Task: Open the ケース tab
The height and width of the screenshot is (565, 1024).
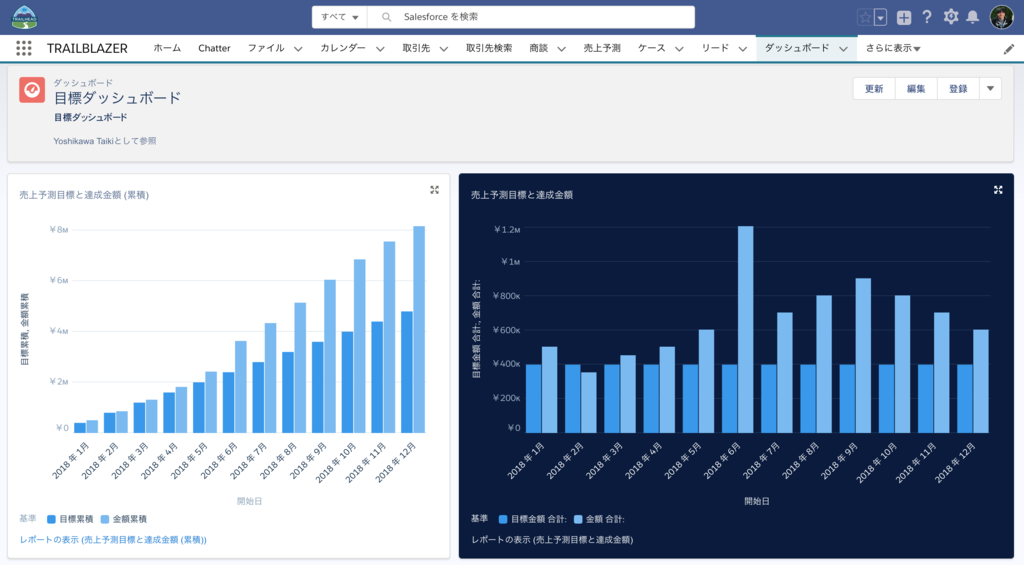Action: pyautogui.click(x=652, y=48)
